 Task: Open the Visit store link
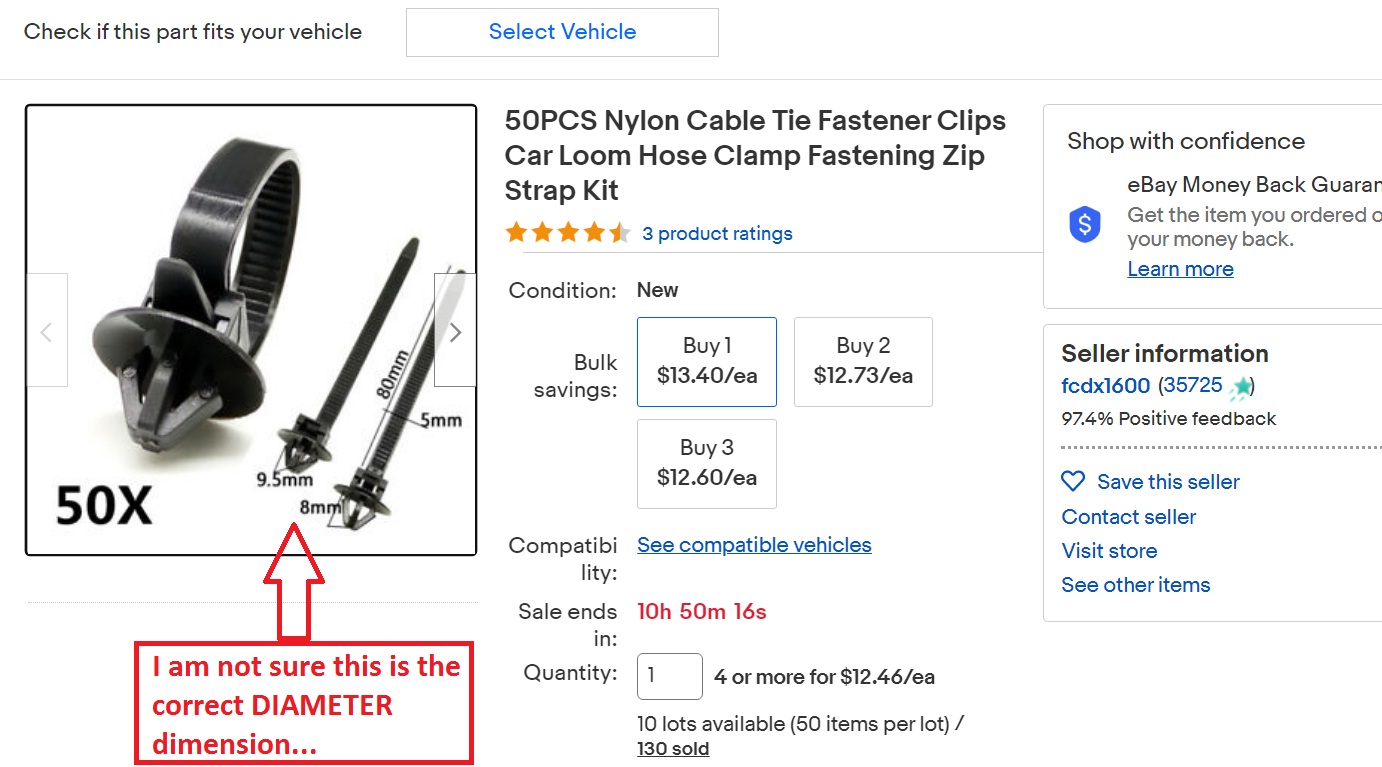[x=1109, y=551]
